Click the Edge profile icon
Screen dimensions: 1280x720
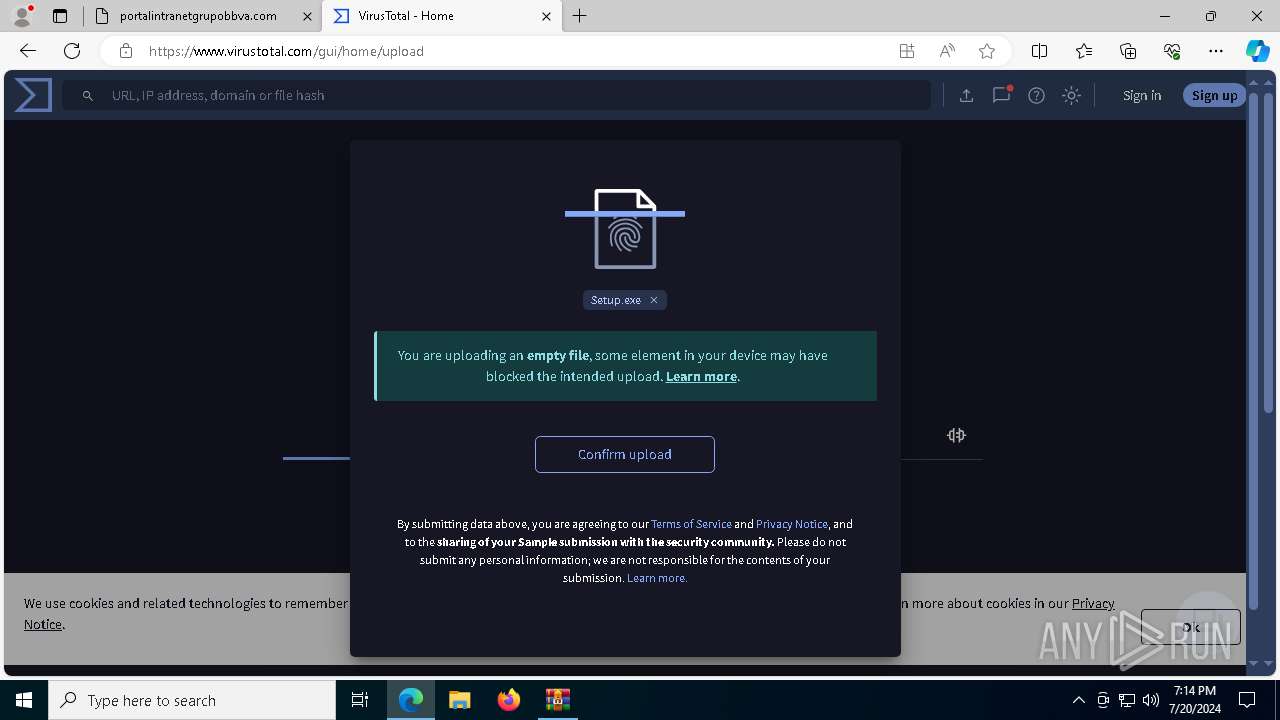(x=22, y=16)
